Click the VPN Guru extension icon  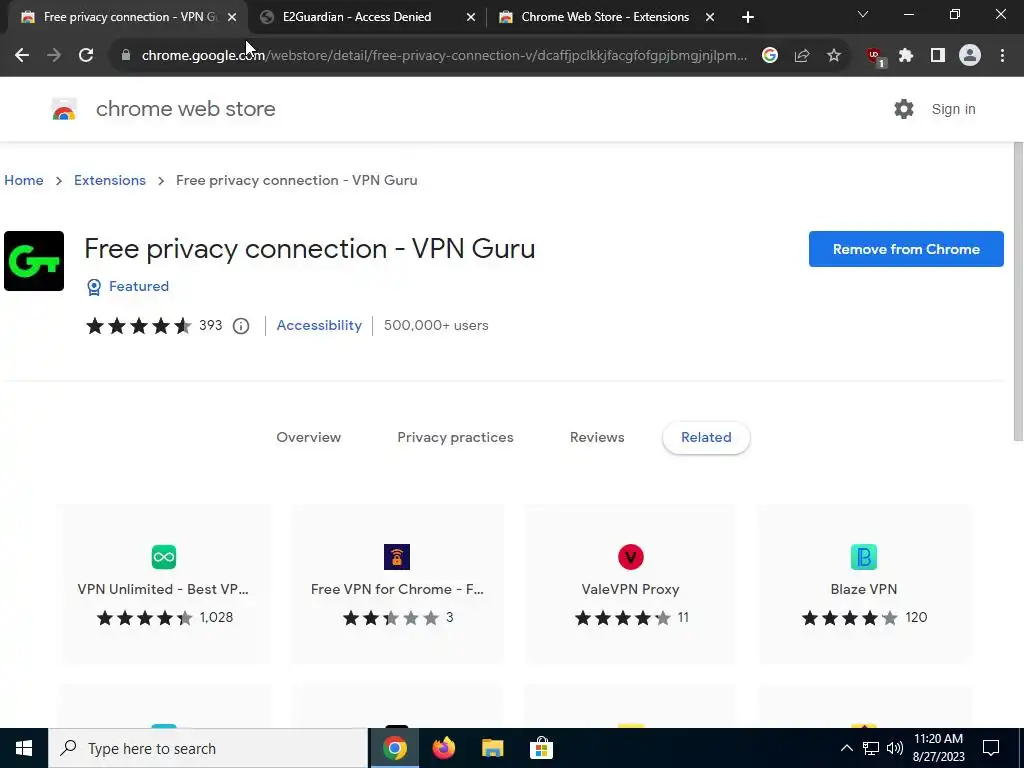34,261
